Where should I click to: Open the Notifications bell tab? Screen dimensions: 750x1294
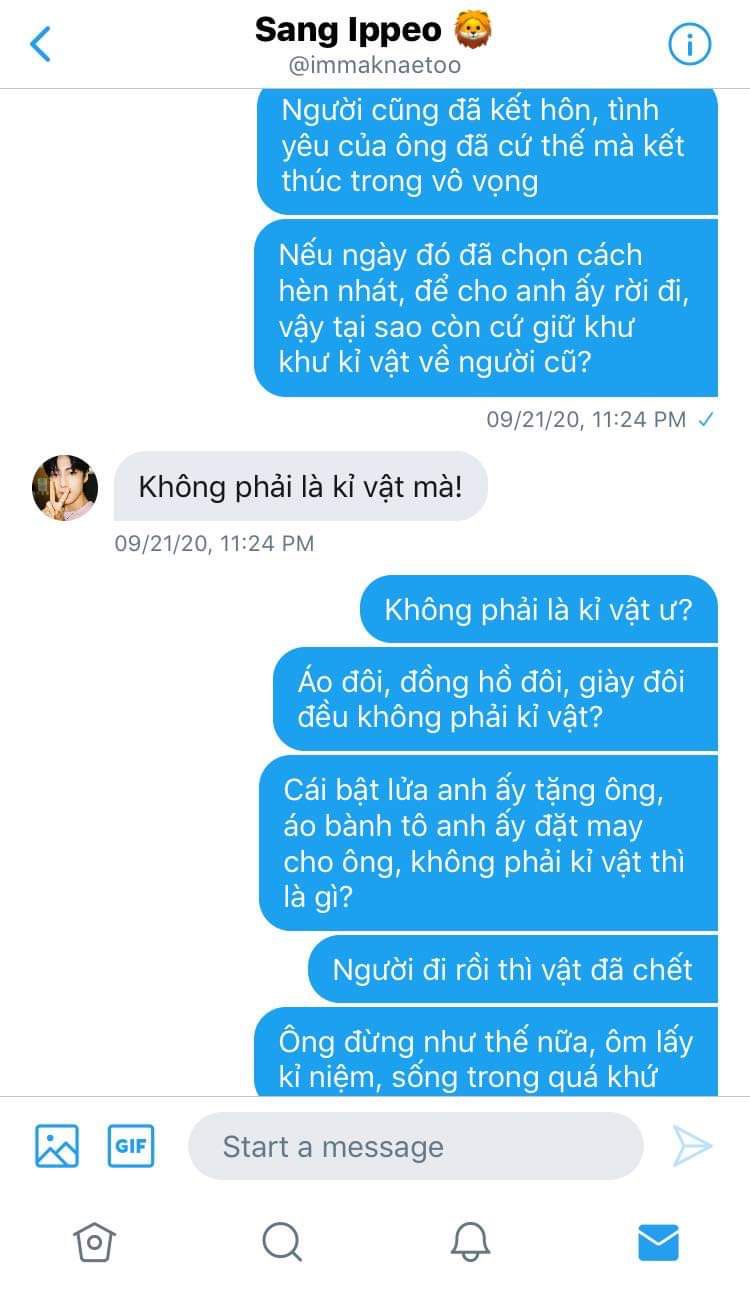470,1242
